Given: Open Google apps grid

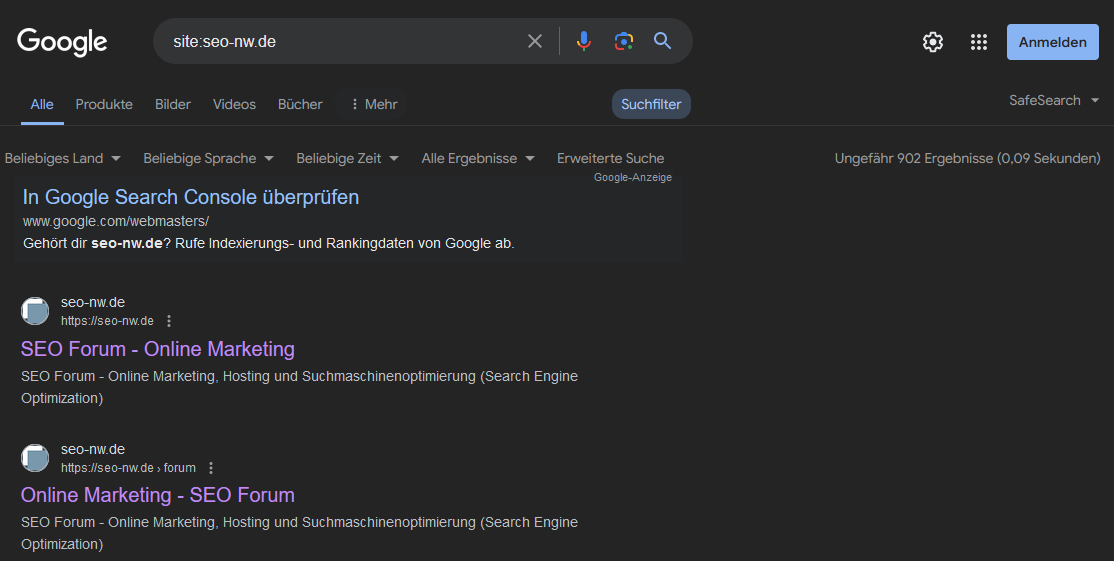Looking at the screenshot, I should [979, 42].
